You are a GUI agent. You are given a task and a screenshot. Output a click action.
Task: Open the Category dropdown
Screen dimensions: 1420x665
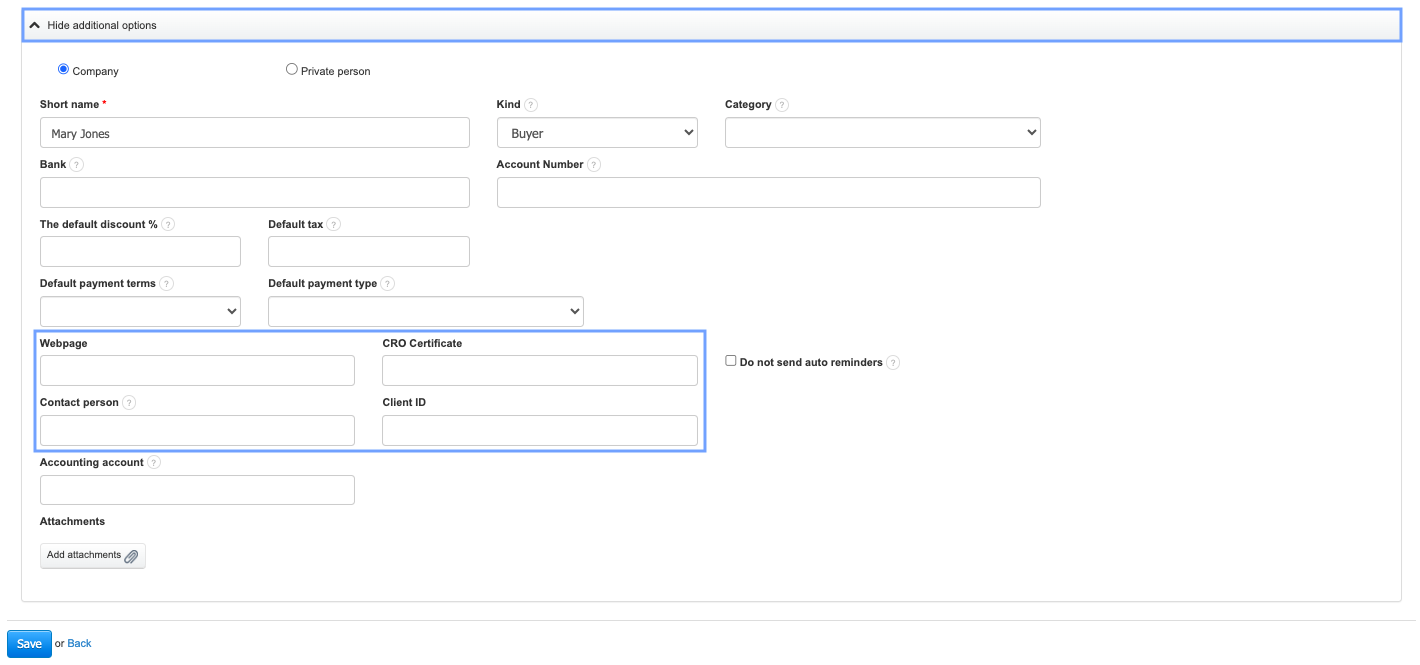coord(882,133)
